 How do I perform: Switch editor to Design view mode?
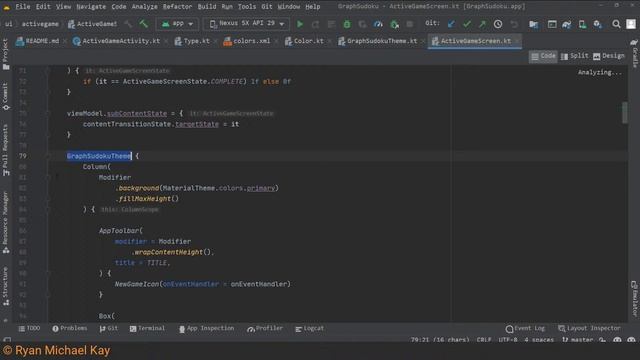click(609, 56)
